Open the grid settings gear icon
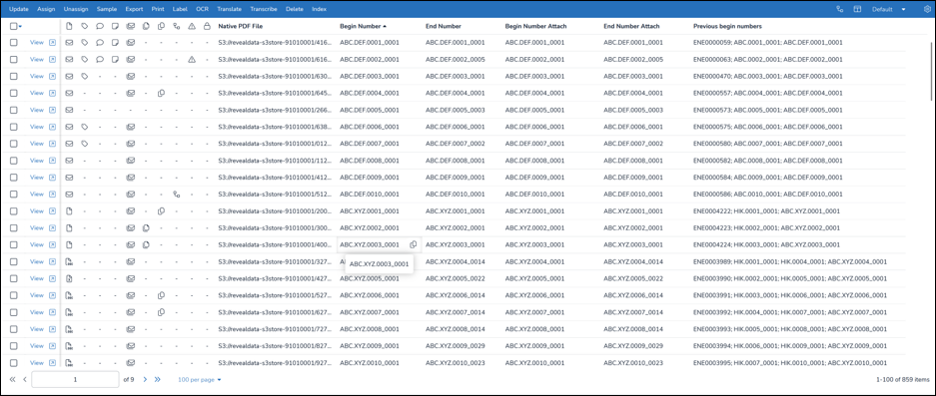Image resolution: width=936 pixels, height=396 pixels. [927, 10]
